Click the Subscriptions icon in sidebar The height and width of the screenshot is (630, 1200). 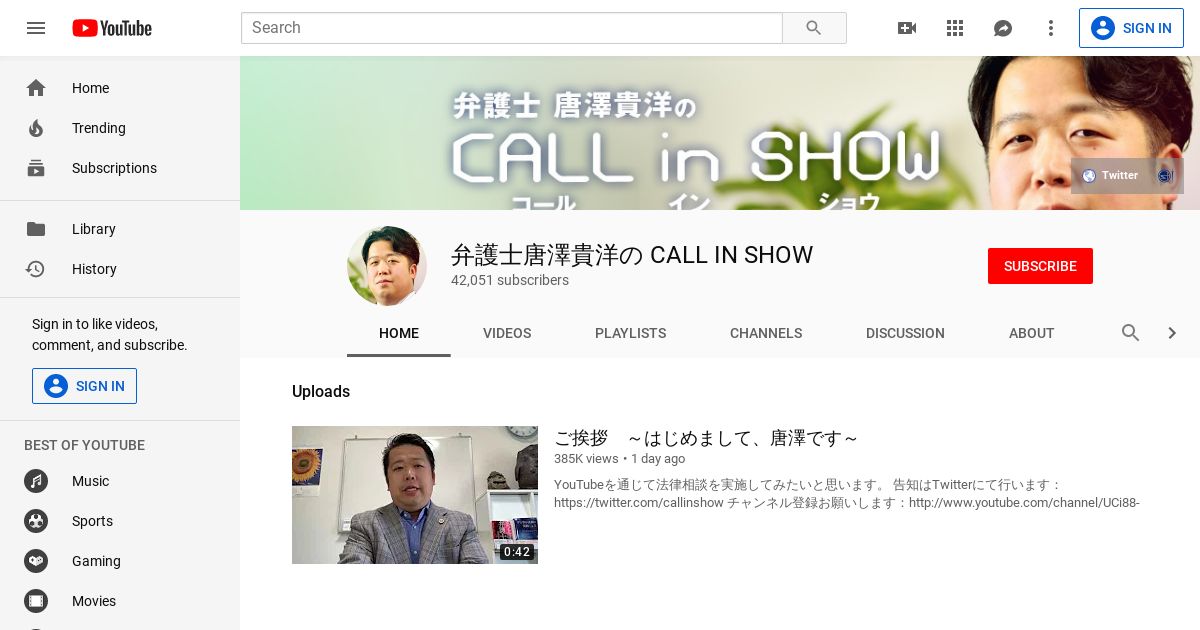pos(36,168)
